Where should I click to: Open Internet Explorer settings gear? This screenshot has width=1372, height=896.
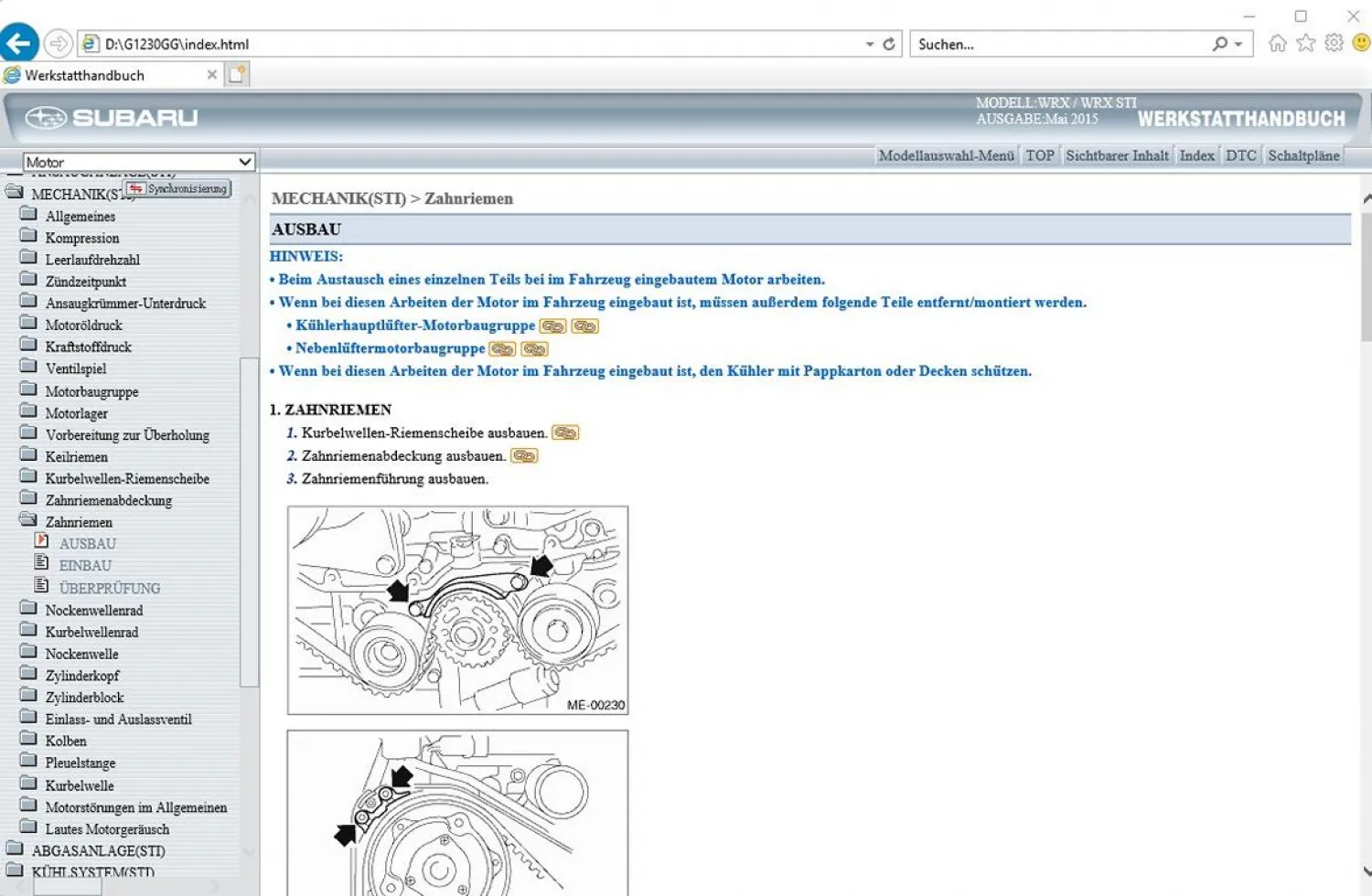tap(1333, 43)
